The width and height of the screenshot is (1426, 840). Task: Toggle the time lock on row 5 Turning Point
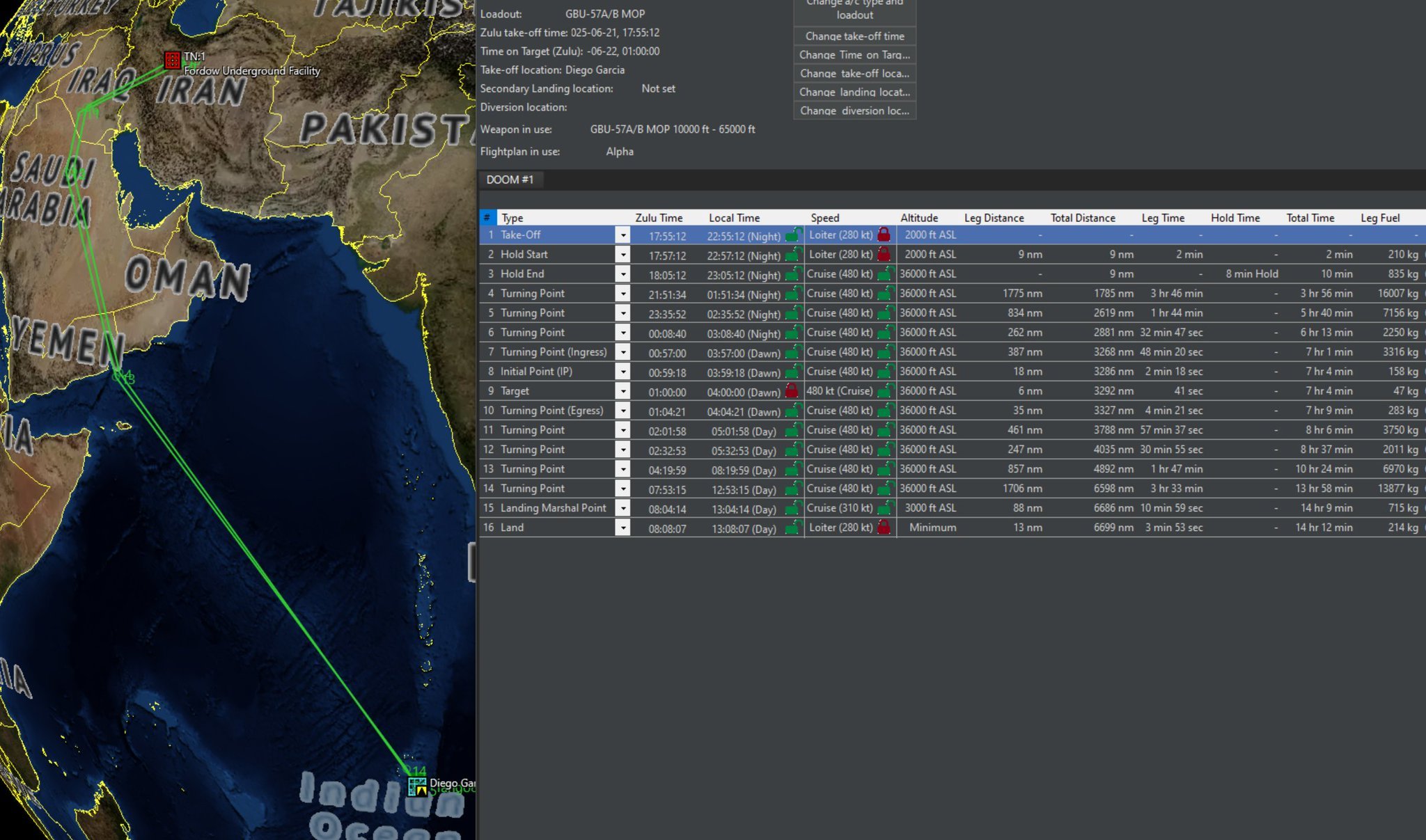click(792, 313)
